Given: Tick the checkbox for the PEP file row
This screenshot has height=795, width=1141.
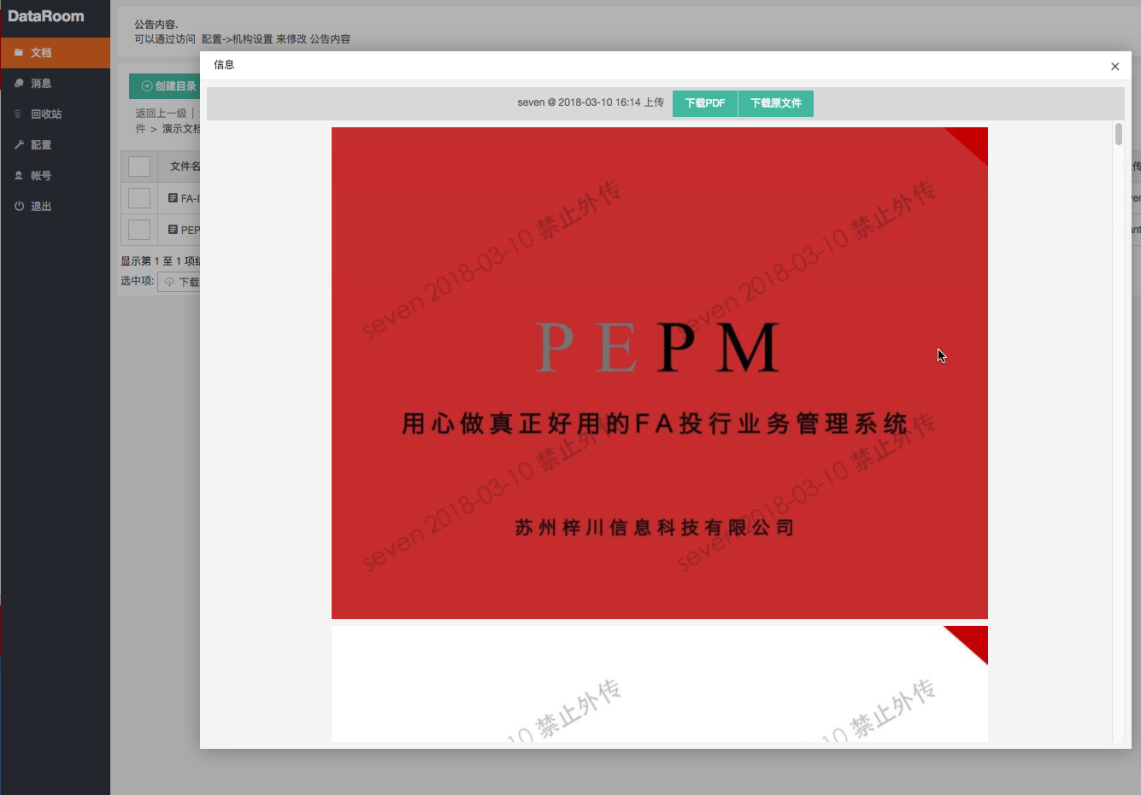Looking at the screenshot, I should pyautogui.click(x=139, y=229).
